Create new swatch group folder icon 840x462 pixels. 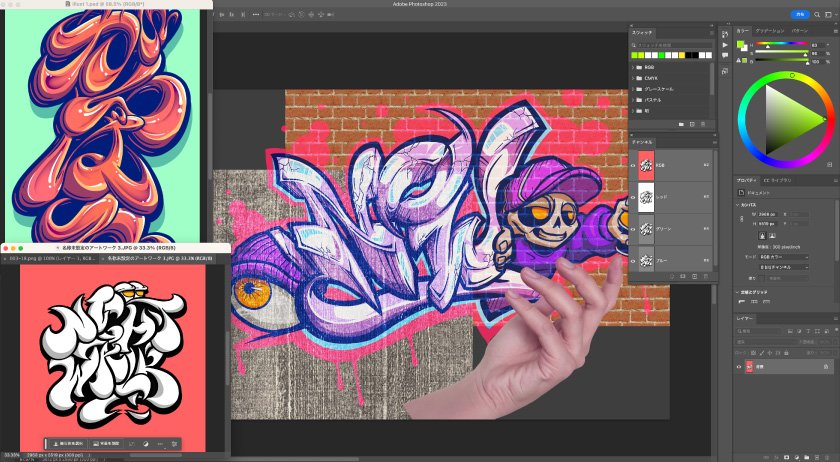[x=681, y=124]
